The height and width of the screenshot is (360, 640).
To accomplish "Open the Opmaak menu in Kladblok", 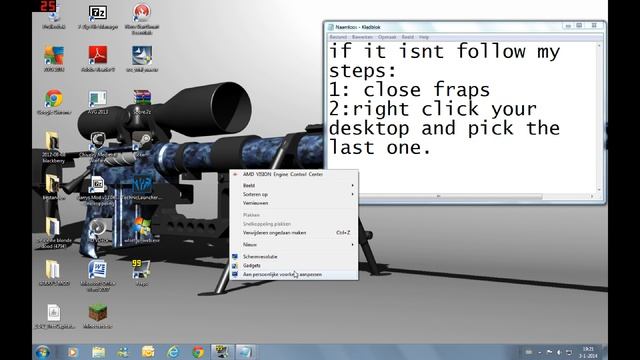I will (x=387, y=37).
